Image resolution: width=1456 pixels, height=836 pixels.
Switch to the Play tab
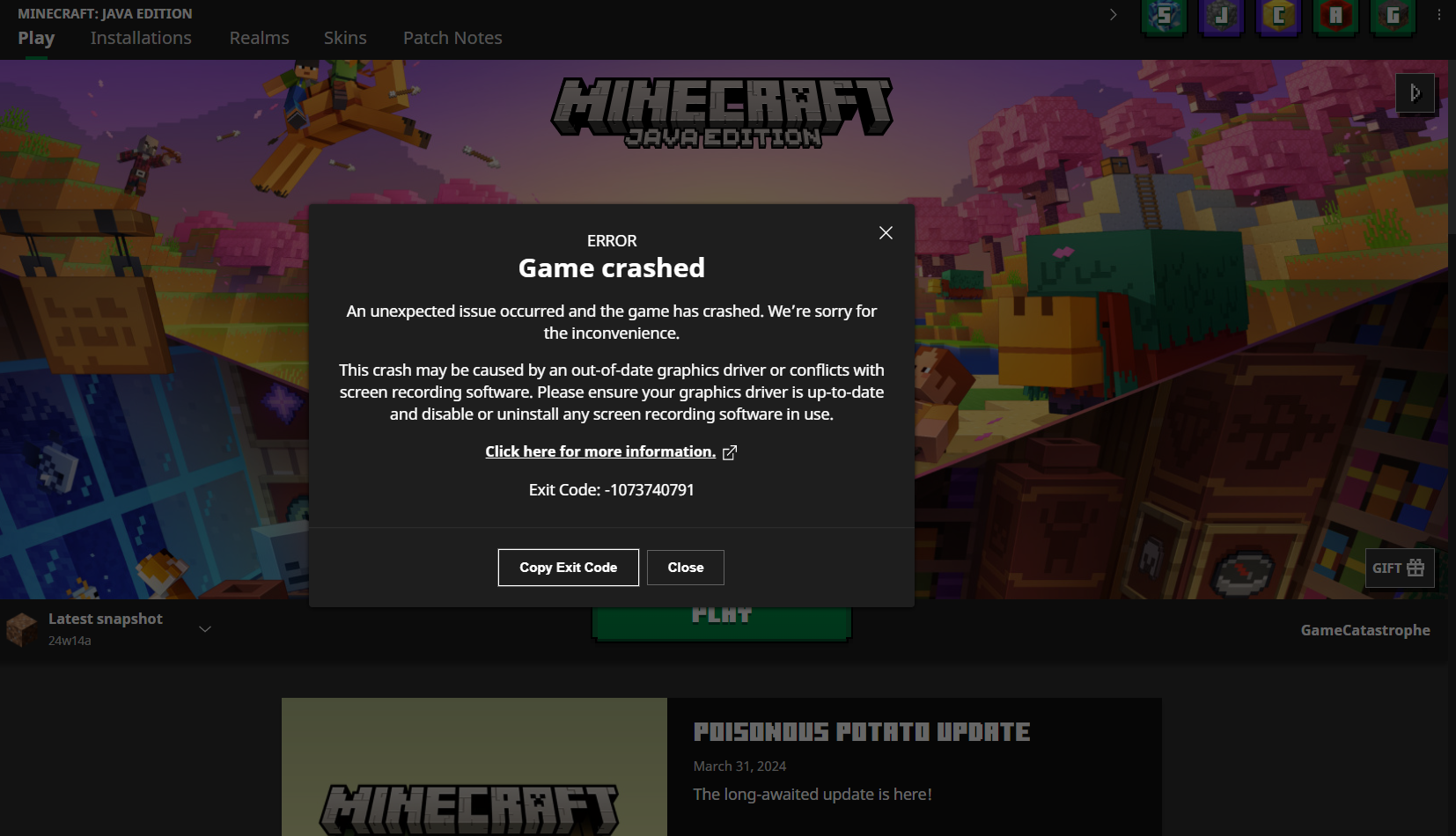(36, 38)
